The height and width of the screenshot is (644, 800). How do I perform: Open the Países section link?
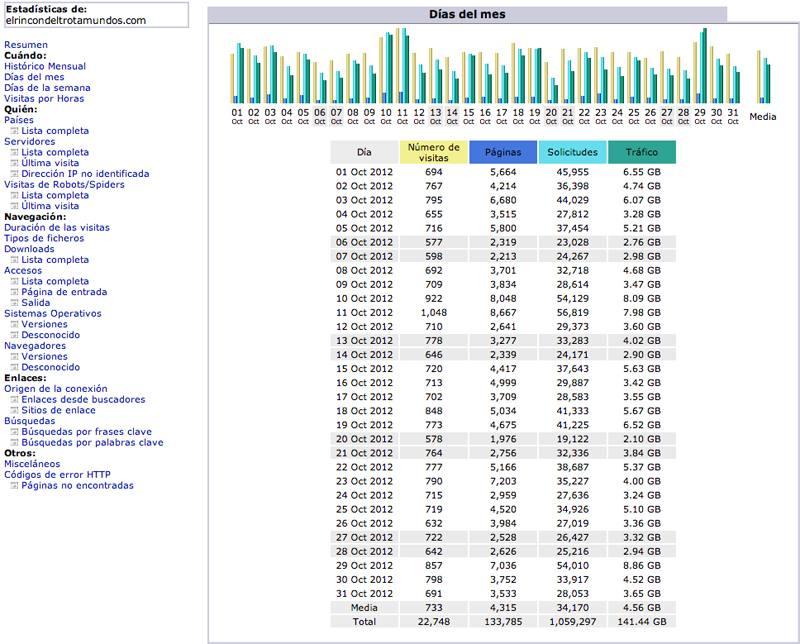click(x=19, y=120)
